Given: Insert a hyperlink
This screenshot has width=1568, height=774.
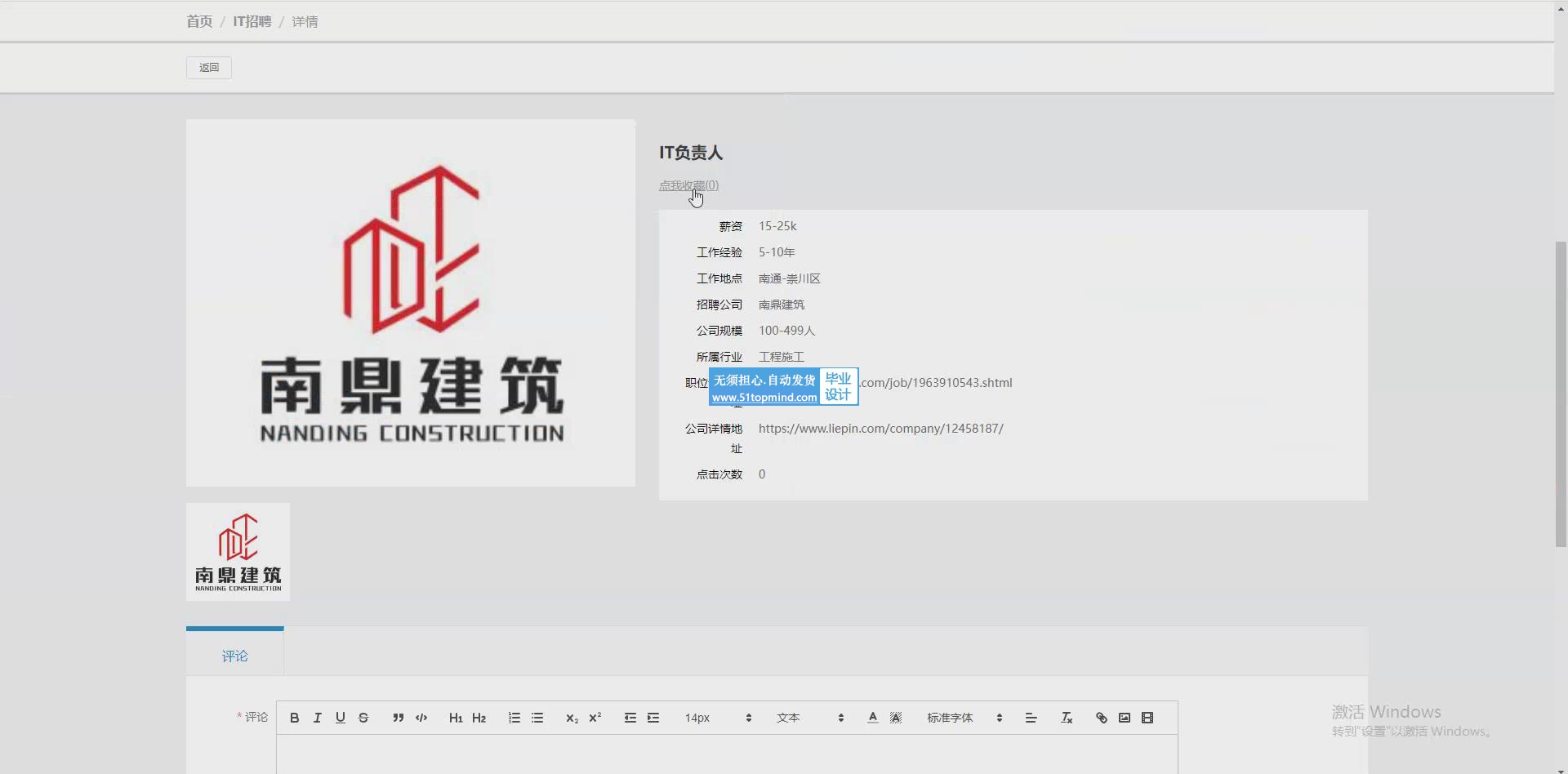Looking at the screenshot, I should (1102, 718).
